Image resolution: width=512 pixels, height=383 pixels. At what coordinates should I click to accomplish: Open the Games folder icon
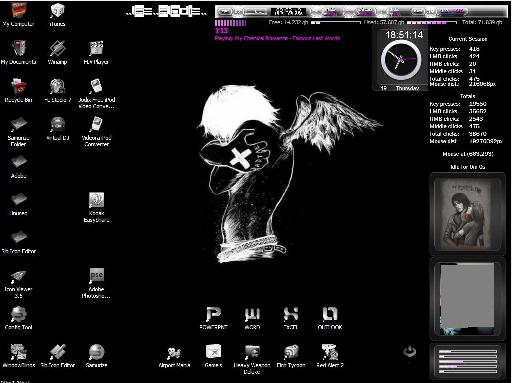click(213, 356)
